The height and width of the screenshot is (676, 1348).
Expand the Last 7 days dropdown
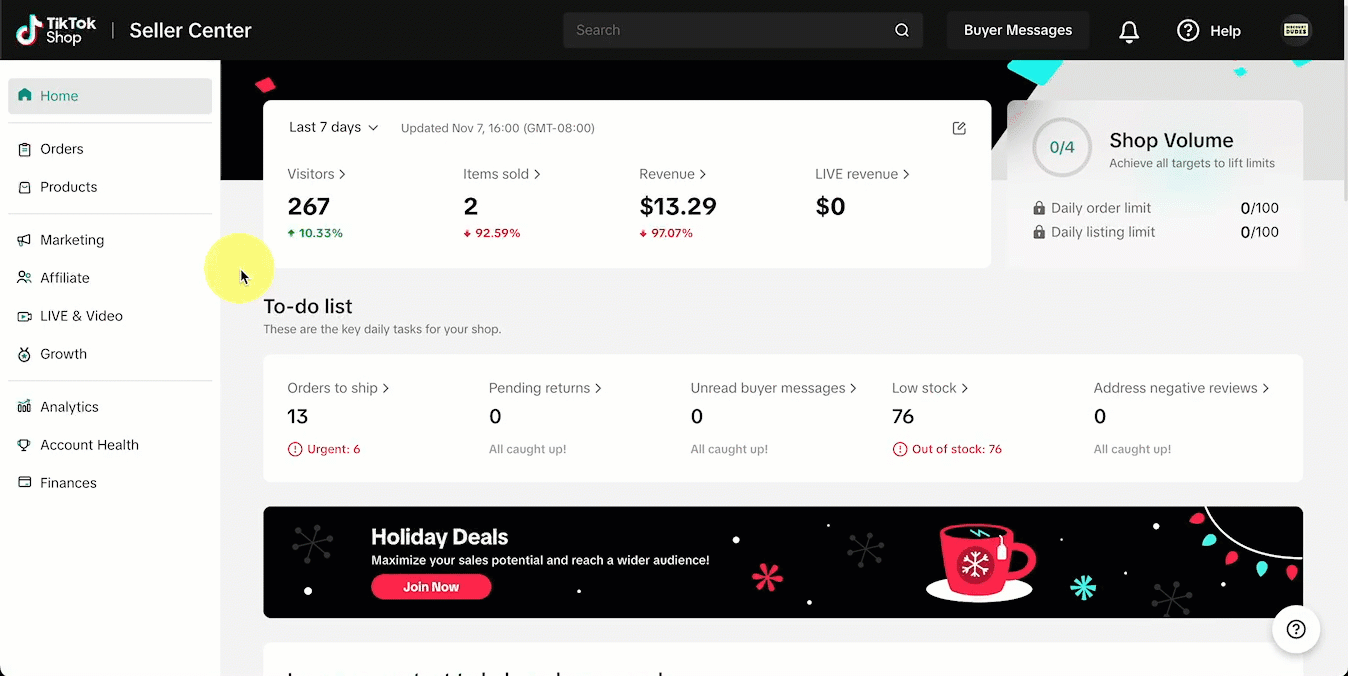(x=334, y=128)
